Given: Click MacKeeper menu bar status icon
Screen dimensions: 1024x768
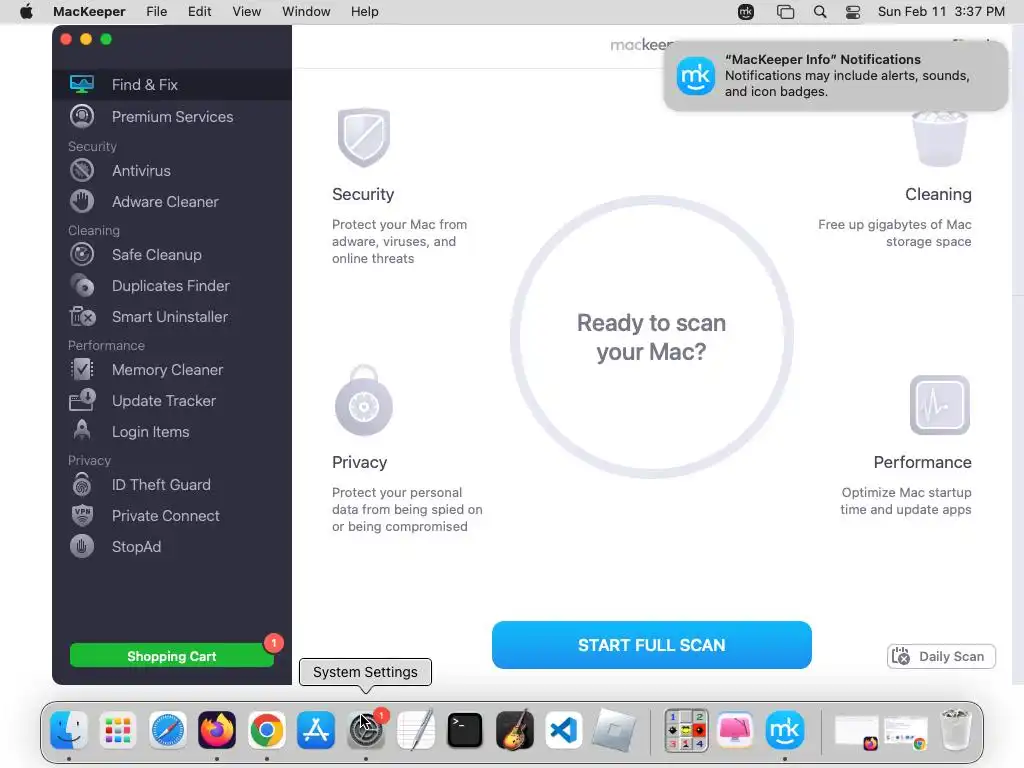Looking at the screenshot, I should tap(746, 12).
